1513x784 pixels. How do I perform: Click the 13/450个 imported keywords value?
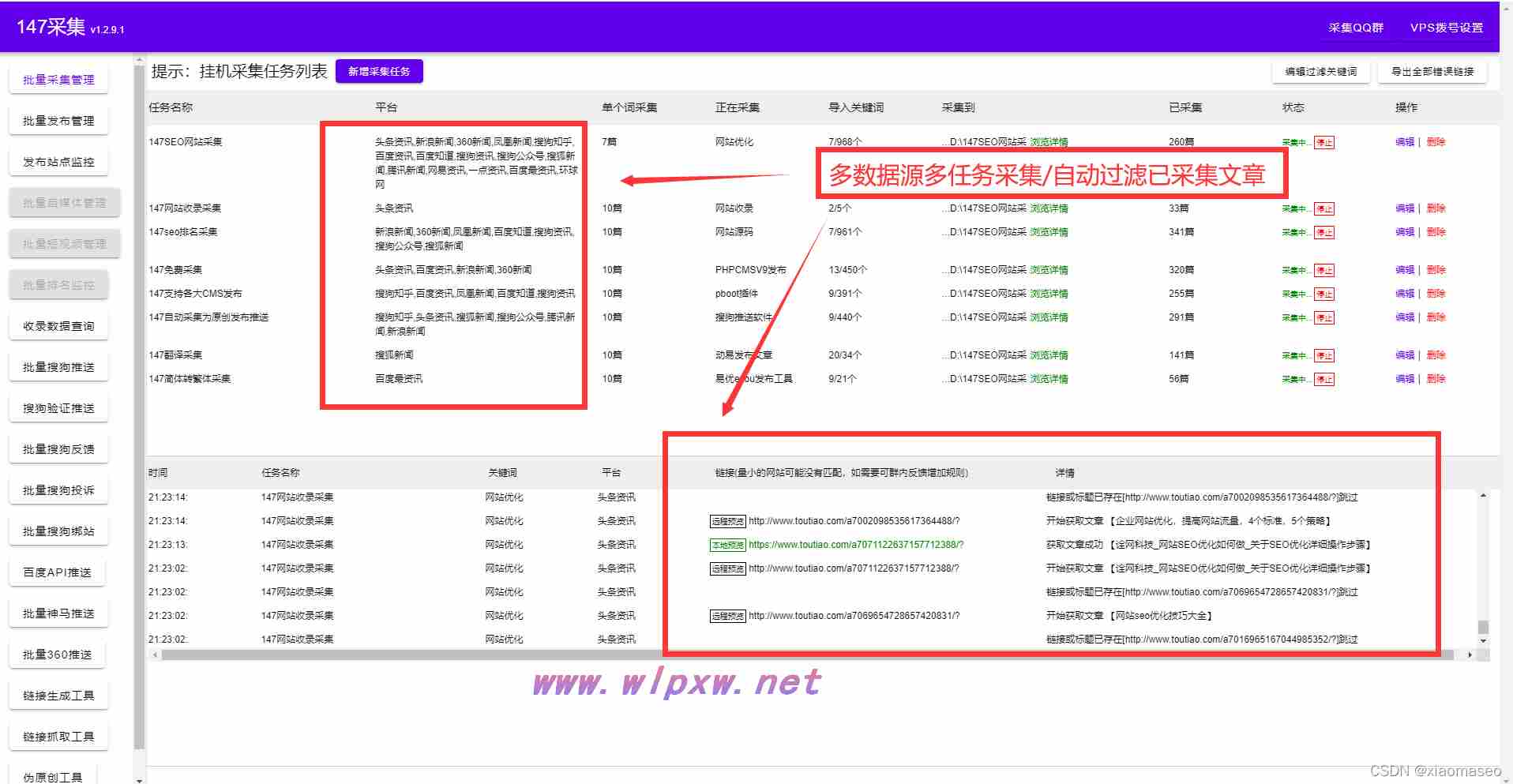tap(847, 270)
